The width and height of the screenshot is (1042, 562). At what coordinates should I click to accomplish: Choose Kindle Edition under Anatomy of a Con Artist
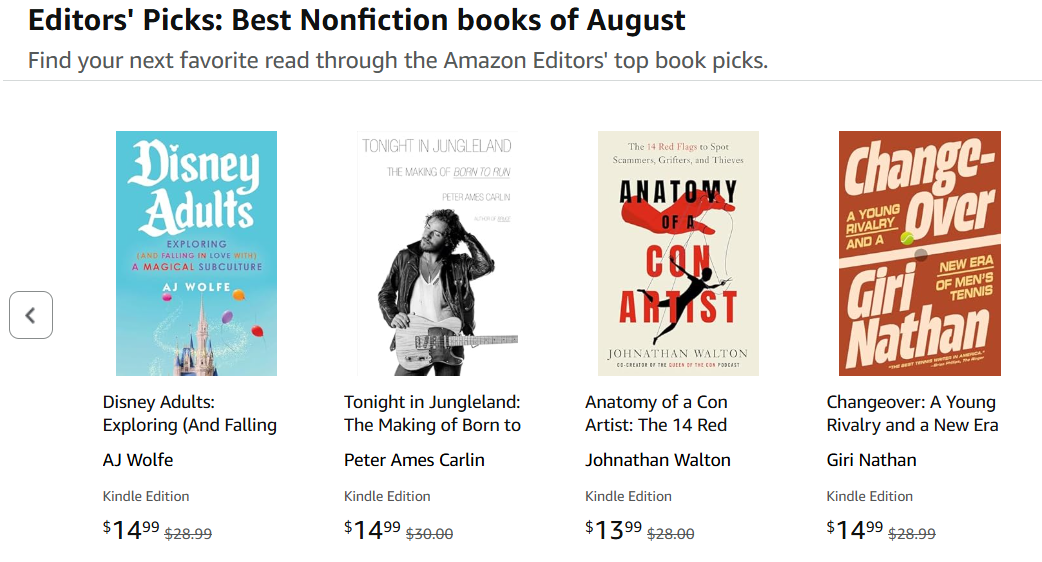pyautogui.click(x=628, y=496)
